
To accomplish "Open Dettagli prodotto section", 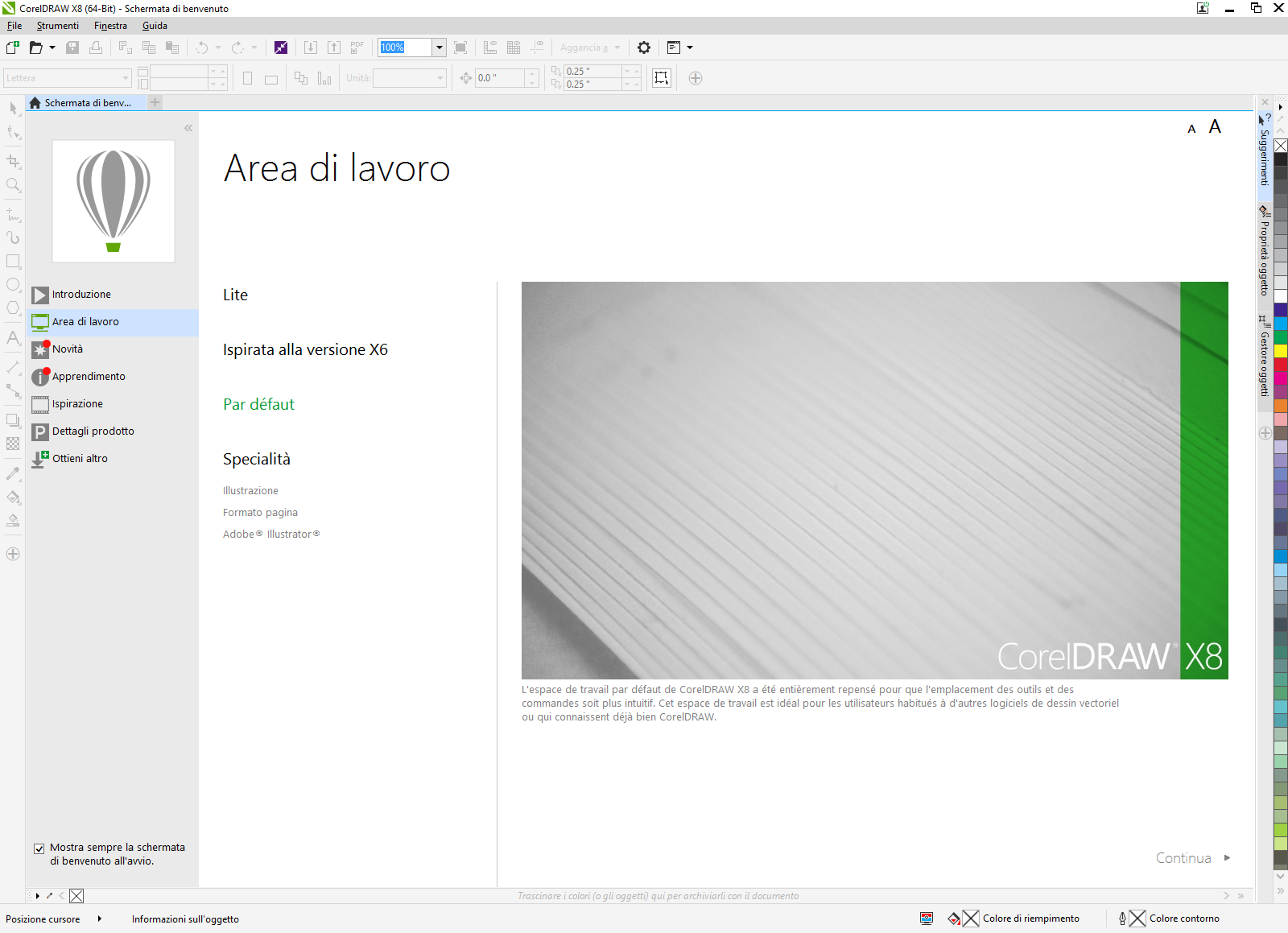I will pyautogui.click(x=113, y=431).
